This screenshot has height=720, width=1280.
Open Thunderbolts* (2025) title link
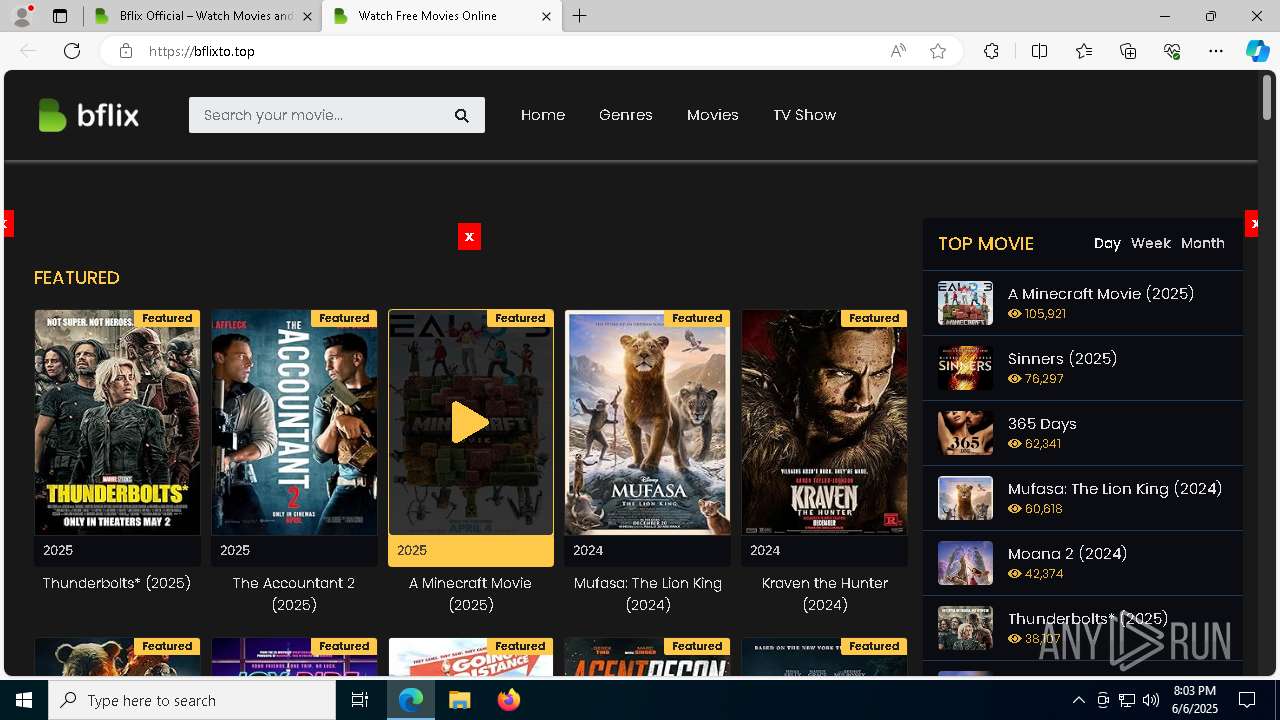point(117,583)
